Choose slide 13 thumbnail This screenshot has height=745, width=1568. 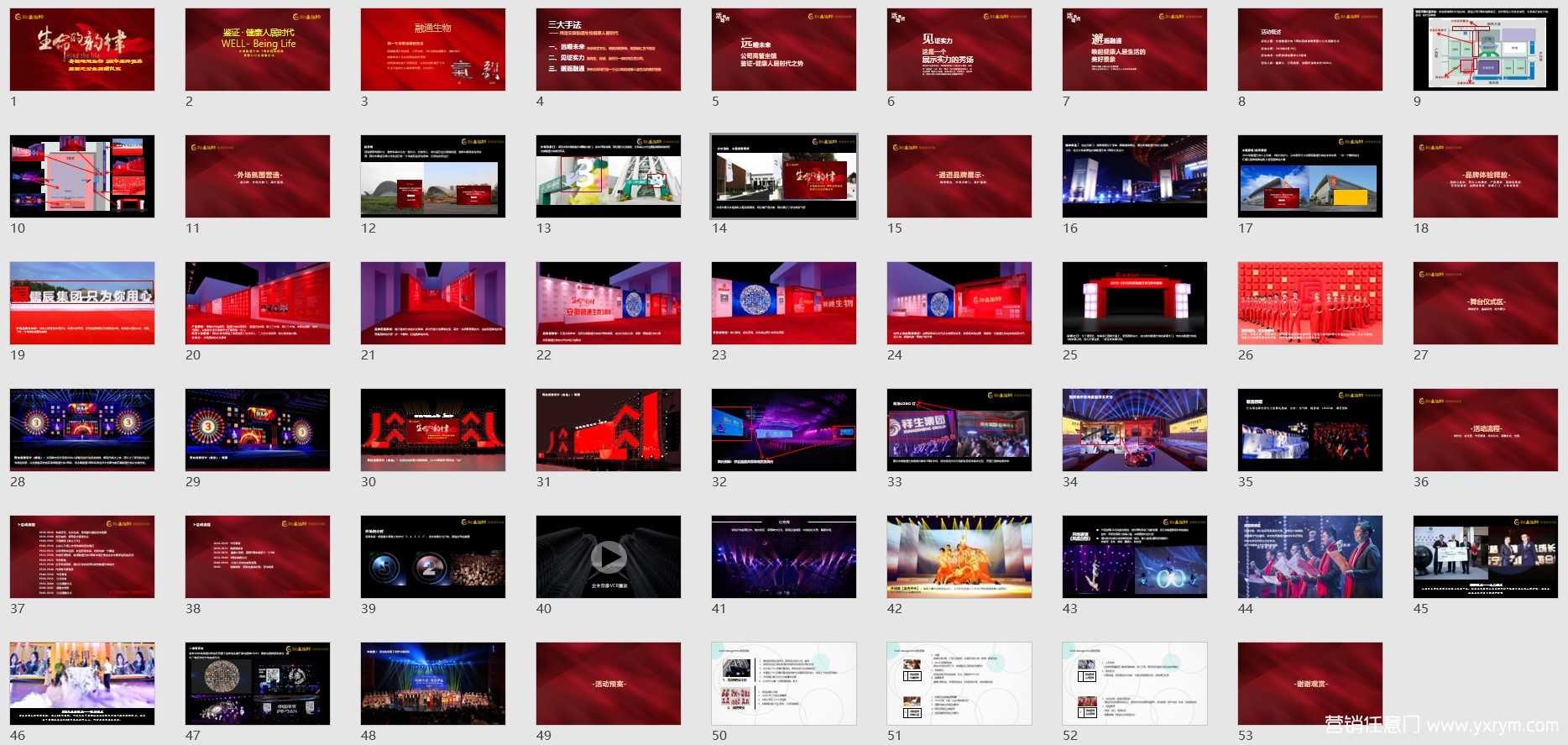609,176
